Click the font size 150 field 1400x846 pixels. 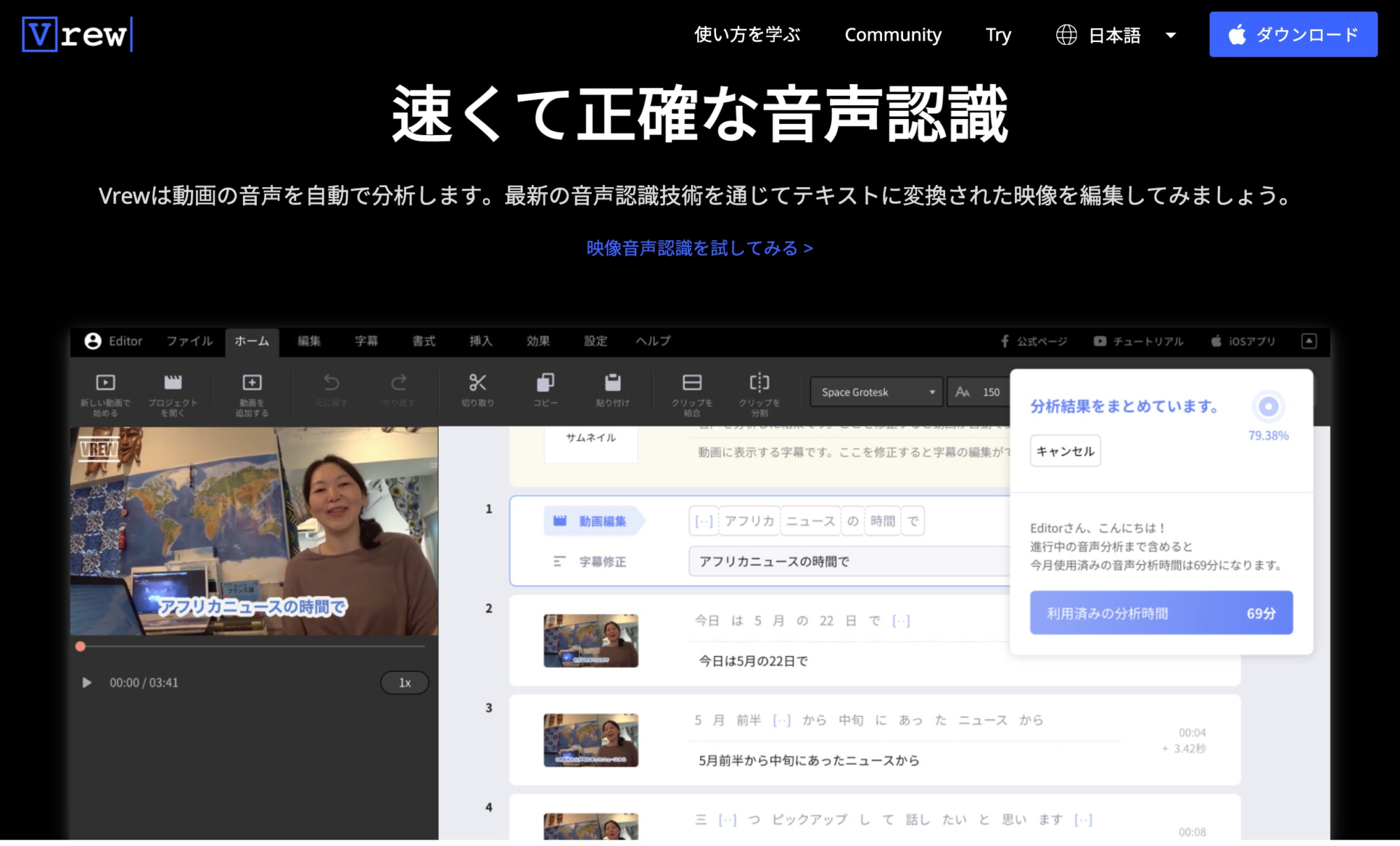point(980,392)
